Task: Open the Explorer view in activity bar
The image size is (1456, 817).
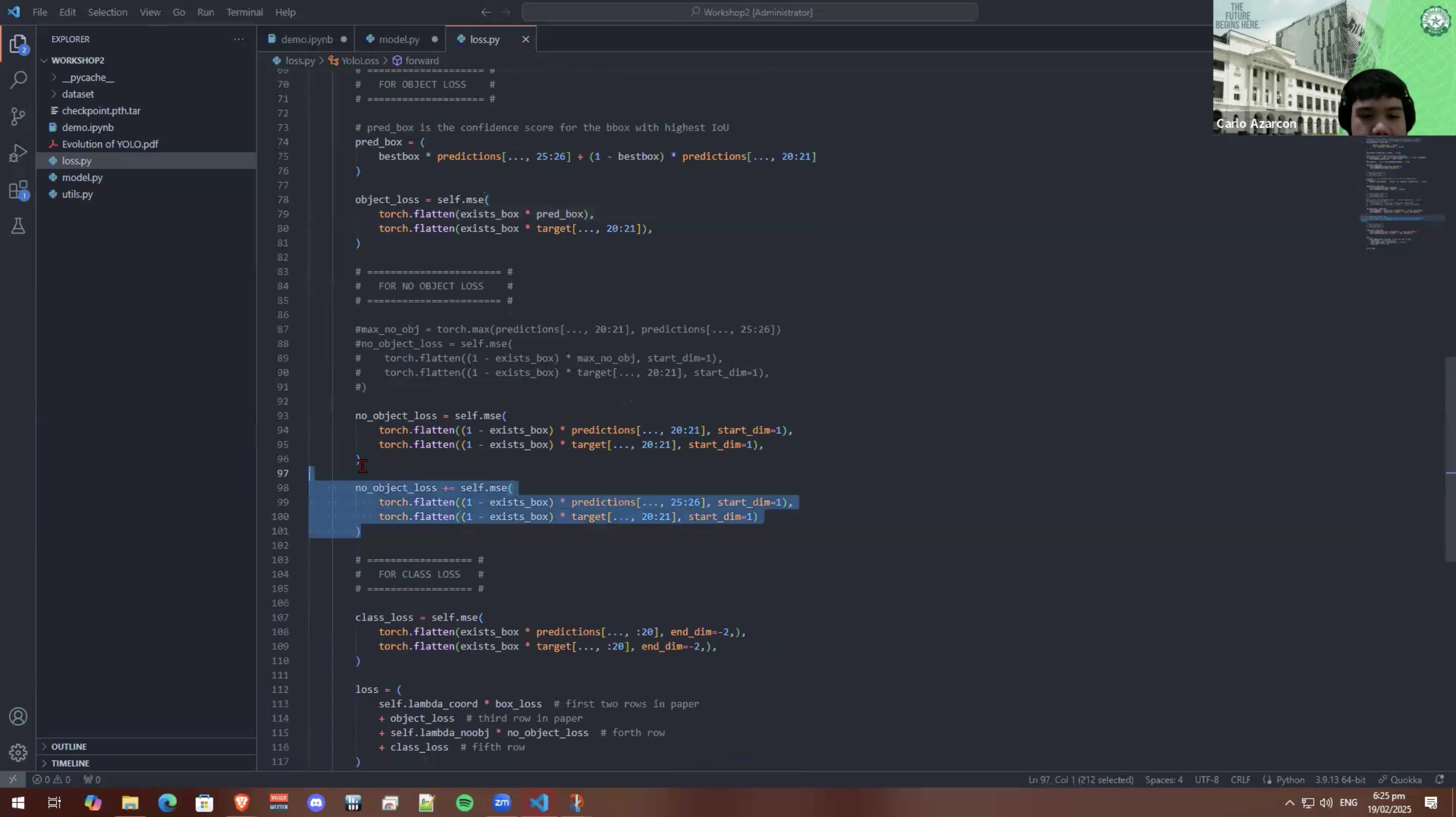Action: pos(18,44)
